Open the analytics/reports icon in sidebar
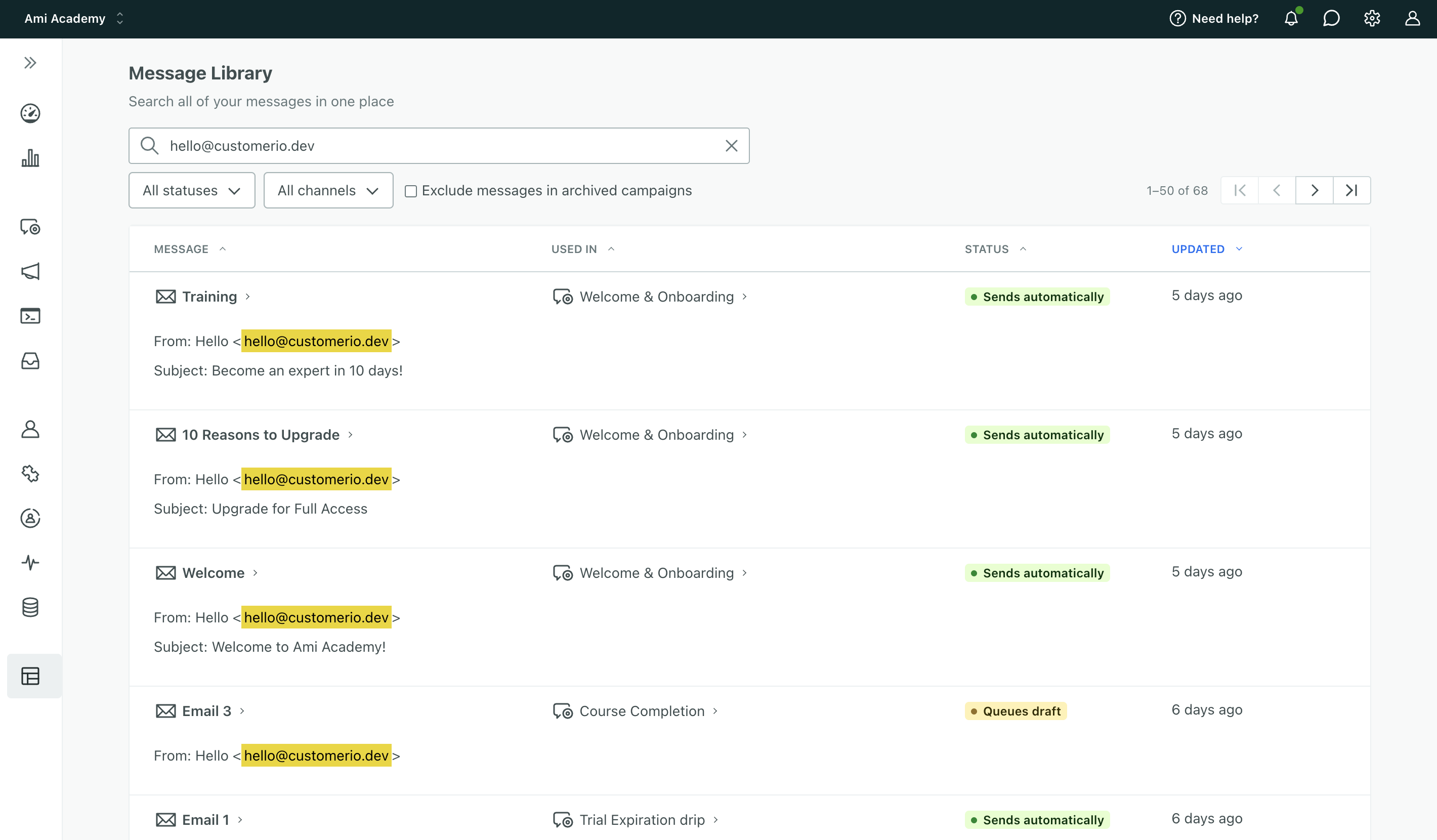 coord(30,157)
